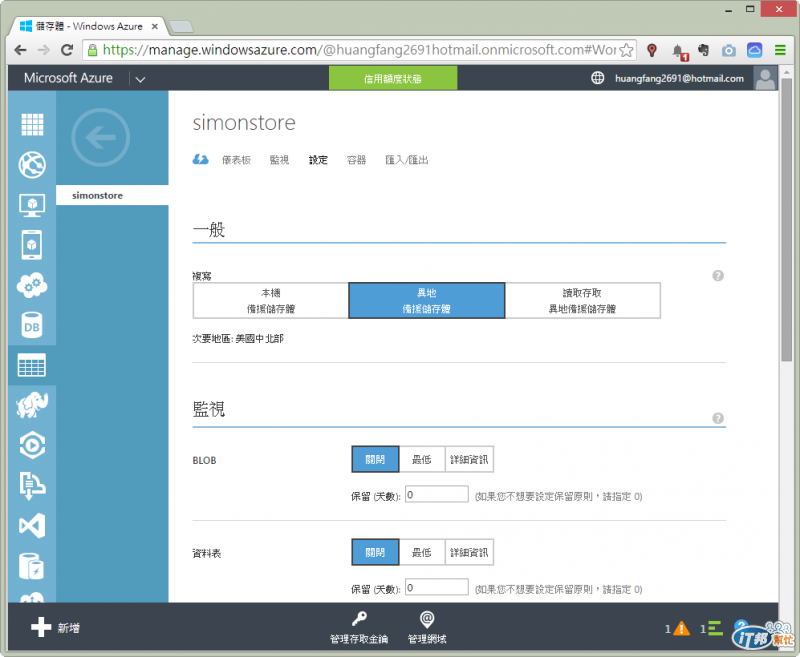Click huangfang2691@hotmail.com account link
Viewport: 800px width, 657px height.
(679, 78)
